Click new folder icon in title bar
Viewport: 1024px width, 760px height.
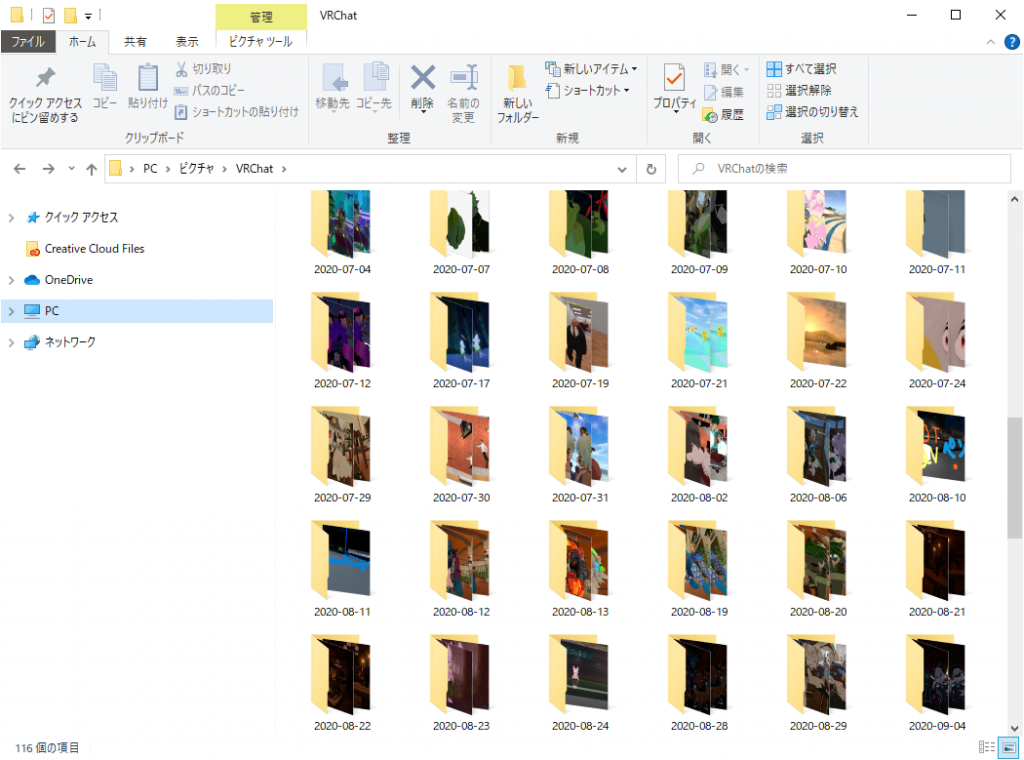70,15
